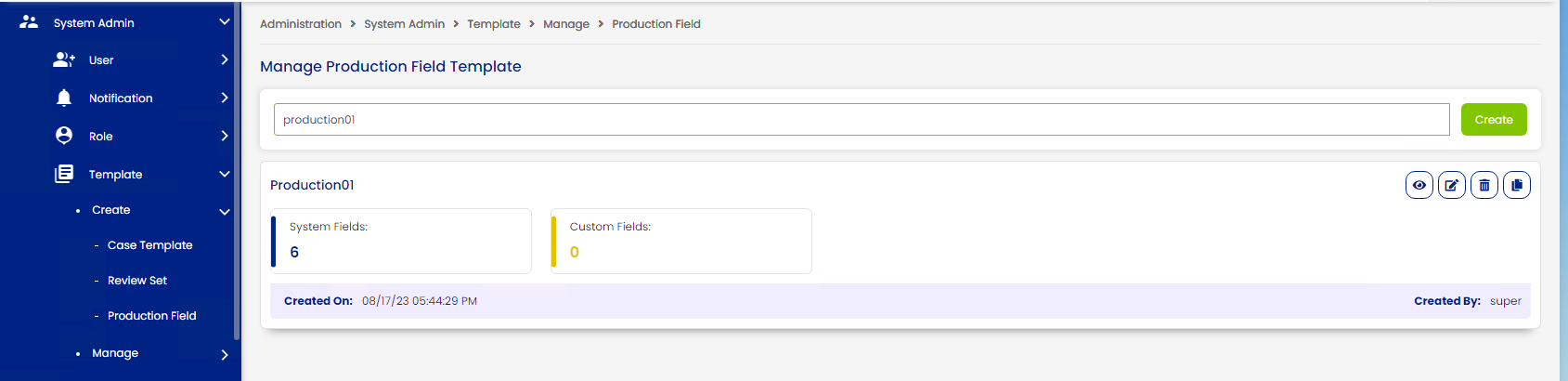The image size is (1568, 381).
Task: Expand the Notification submenu arrow
Action: (224, 98)
